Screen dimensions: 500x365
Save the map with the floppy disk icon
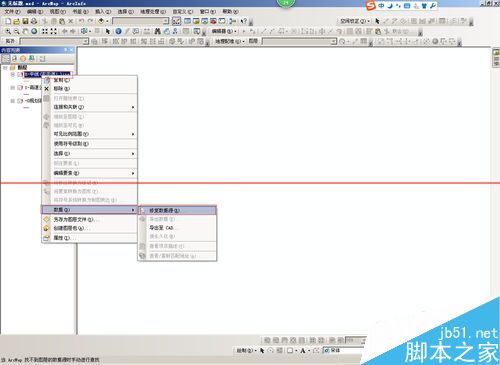25,21
